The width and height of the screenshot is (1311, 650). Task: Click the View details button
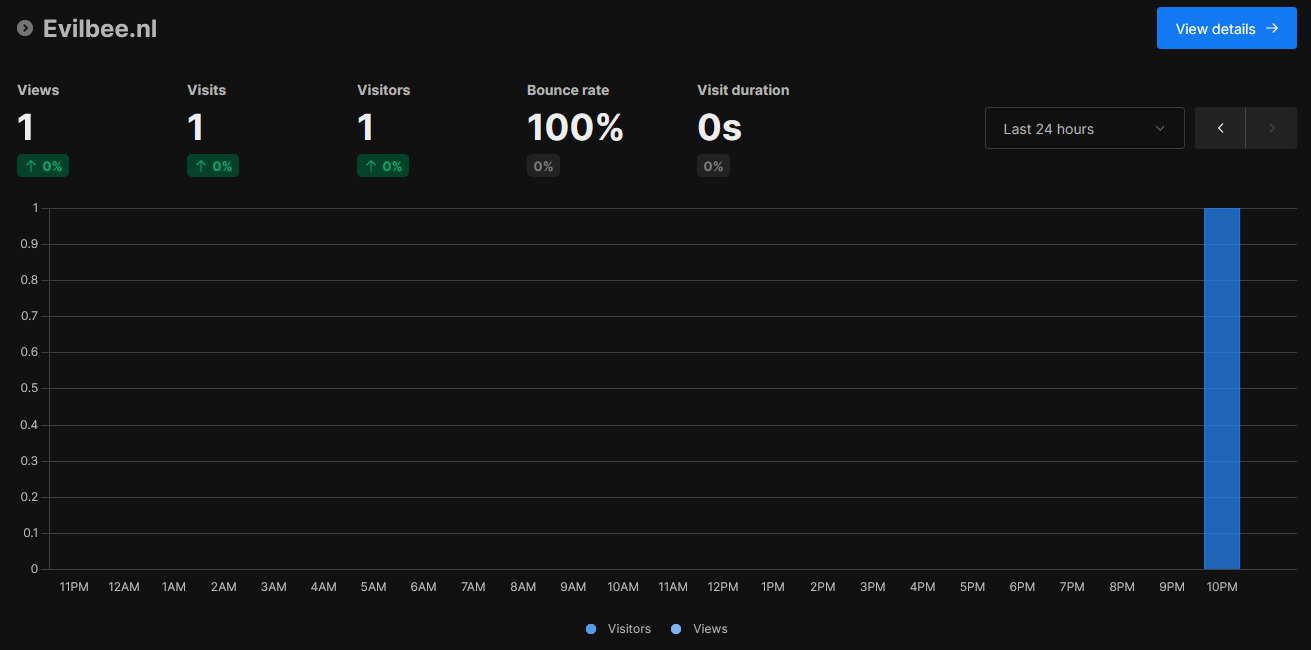(x=1227, y=28)
